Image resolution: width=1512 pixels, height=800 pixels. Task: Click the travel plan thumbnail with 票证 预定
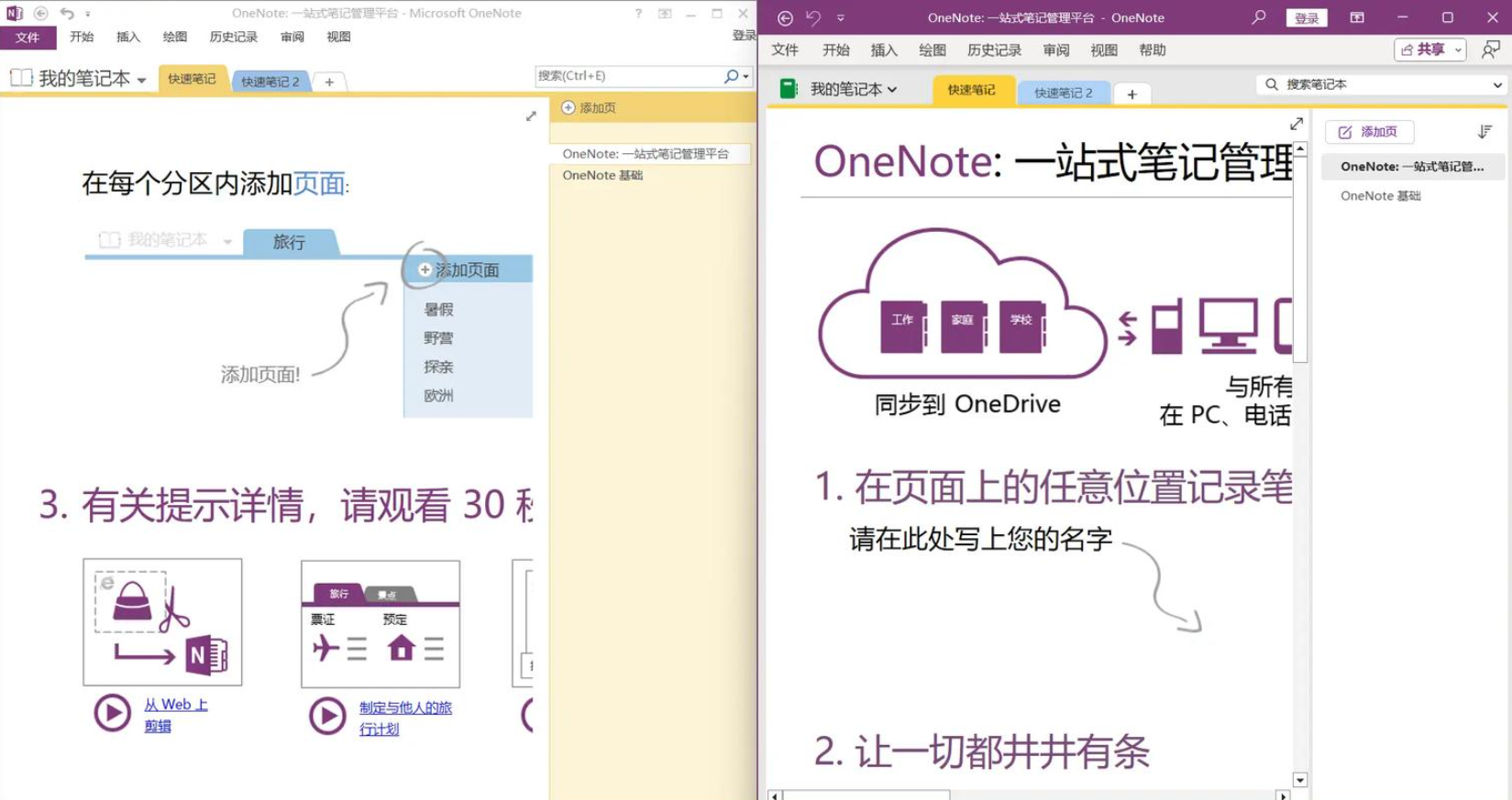(381, 623)
